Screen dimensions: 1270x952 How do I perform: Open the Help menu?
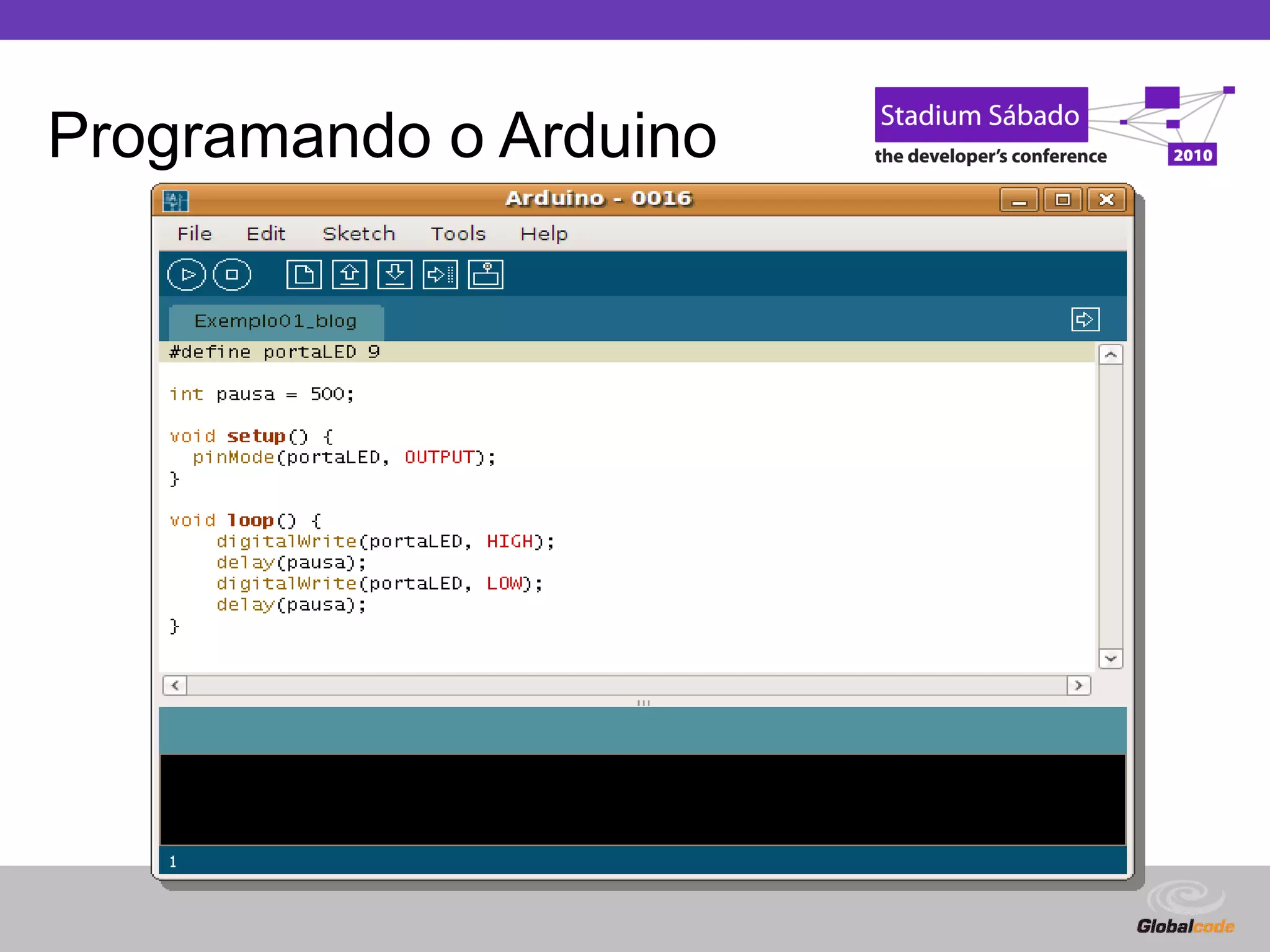[x=544, y=234]
